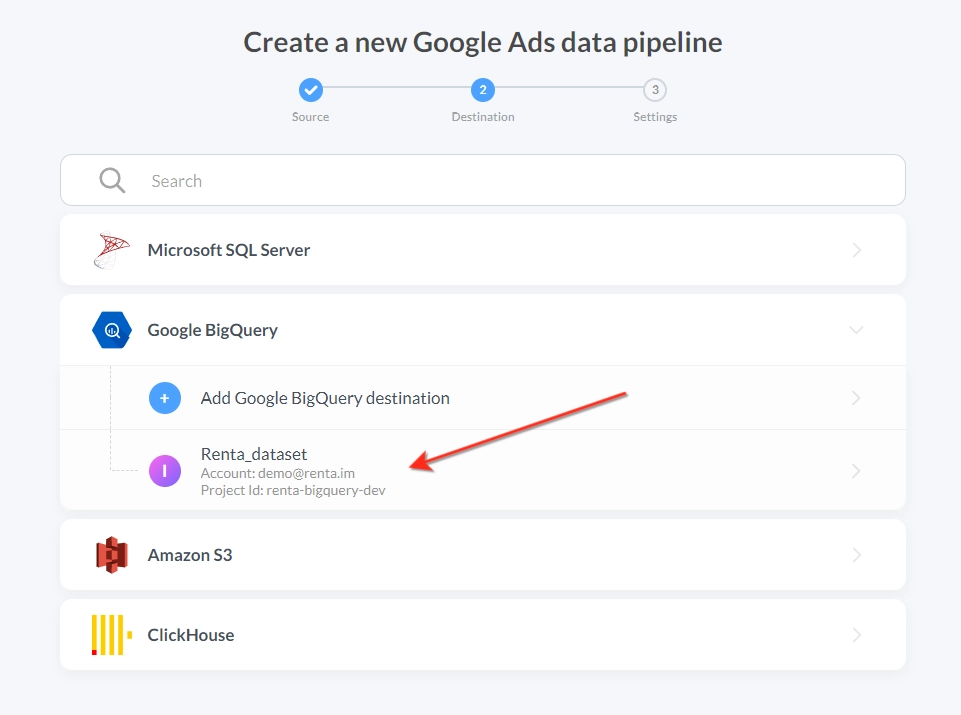Click the Source step label
The width and height of the screenshot is (961, 715).
(311, 116)
